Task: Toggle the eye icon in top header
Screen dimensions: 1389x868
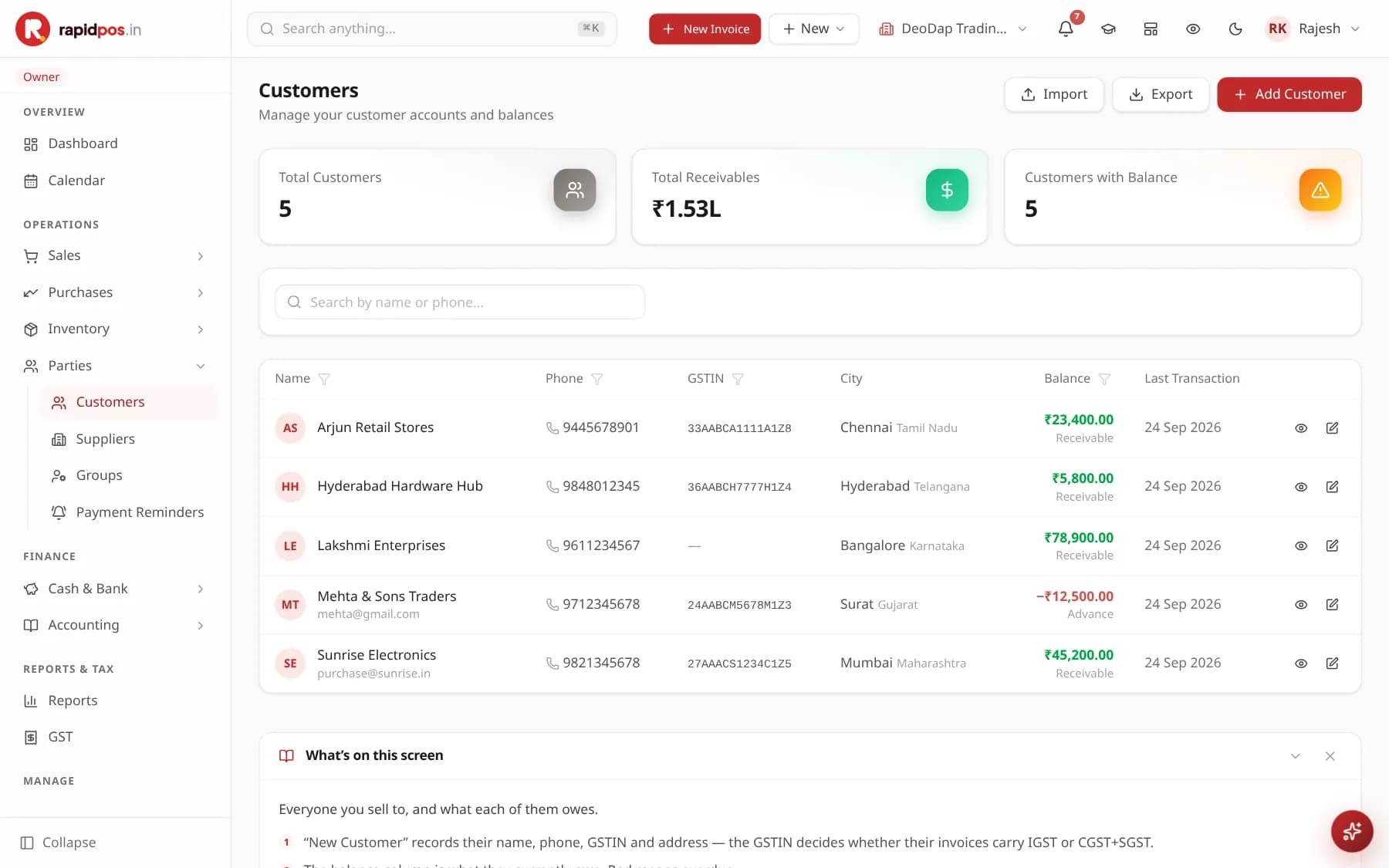Action: coord(1193,29)
